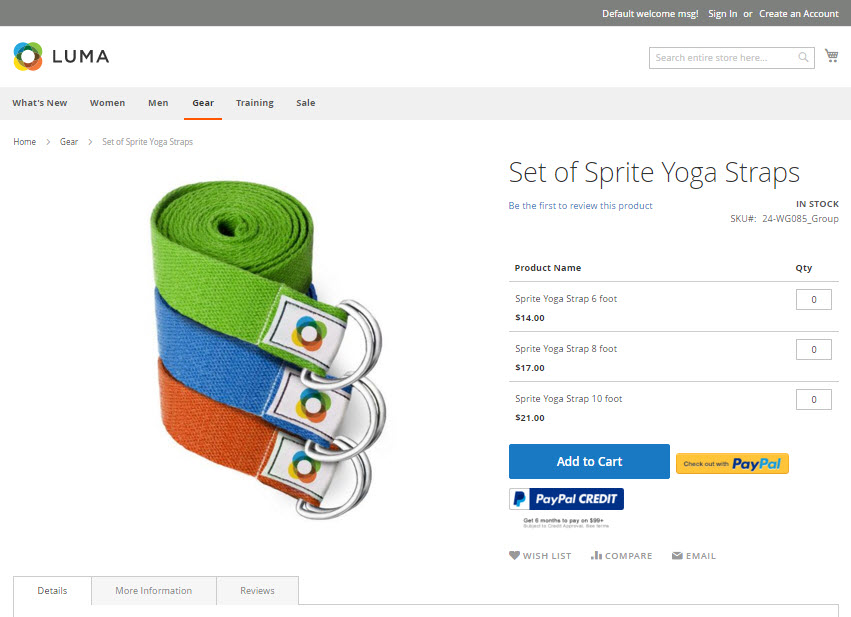851x617 pixels.
Task: Click Be the first to review this product
Action: coord(578,205)
